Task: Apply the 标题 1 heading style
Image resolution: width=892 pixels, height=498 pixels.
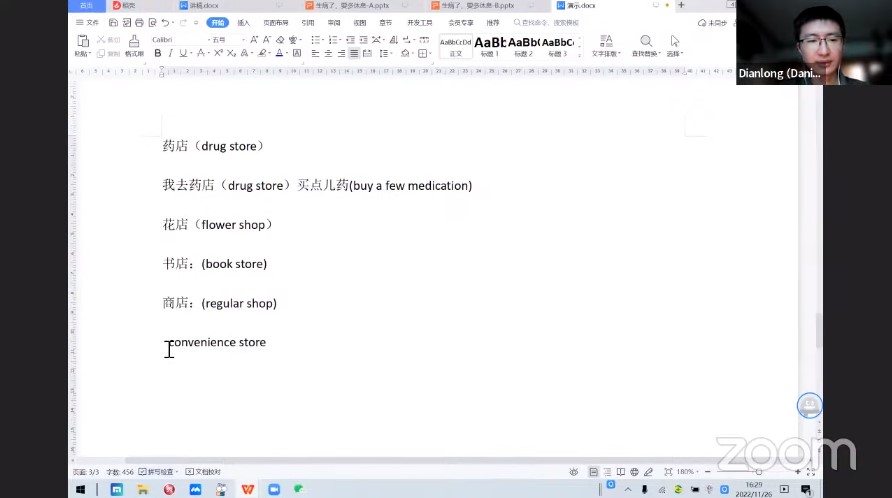Action: click(489, 46)
